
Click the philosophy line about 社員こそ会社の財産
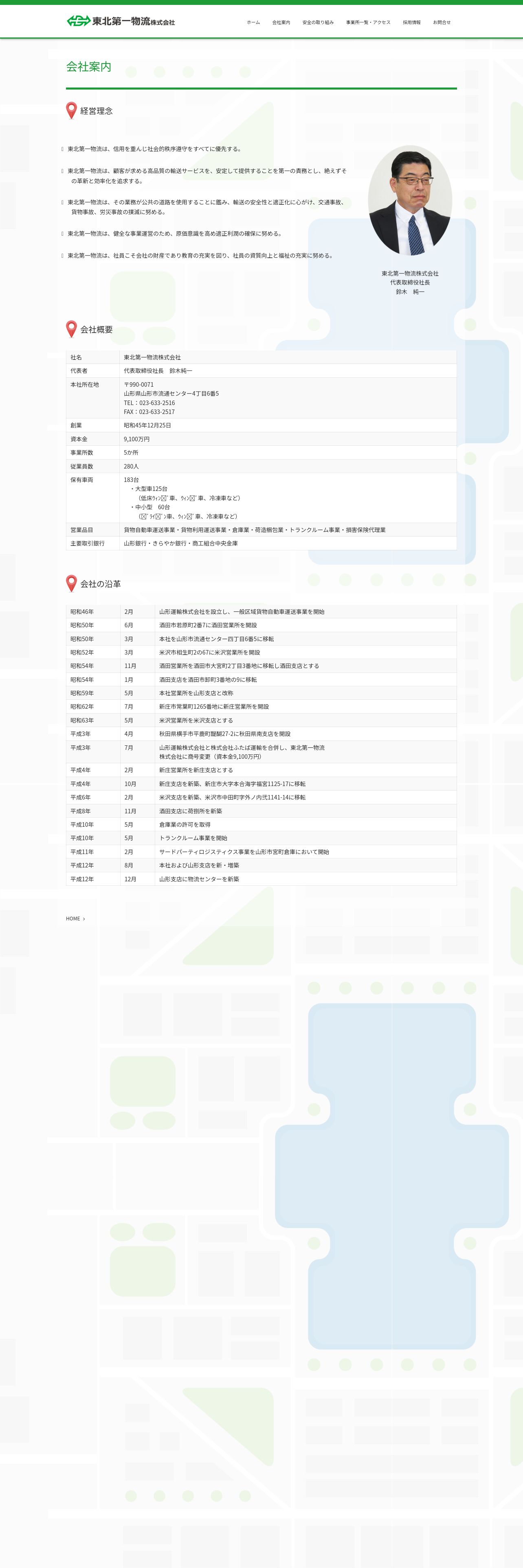[x=201, y=256]
